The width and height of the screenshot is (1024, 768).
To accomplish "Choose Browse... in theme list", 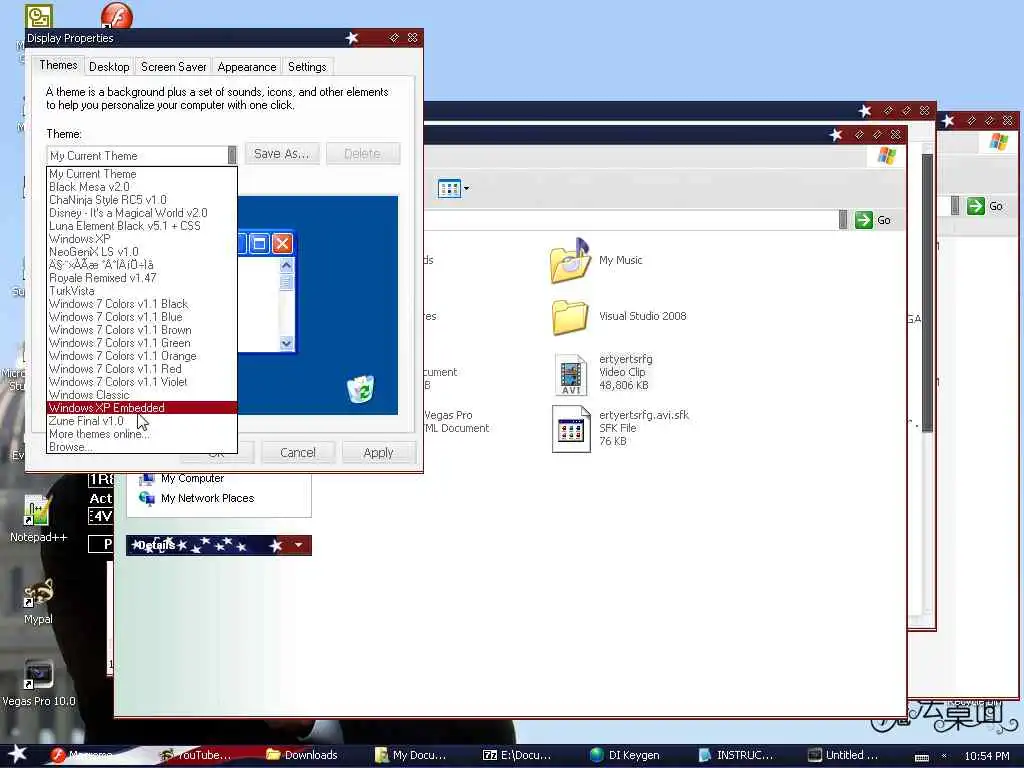I will [x=142, y=447].
